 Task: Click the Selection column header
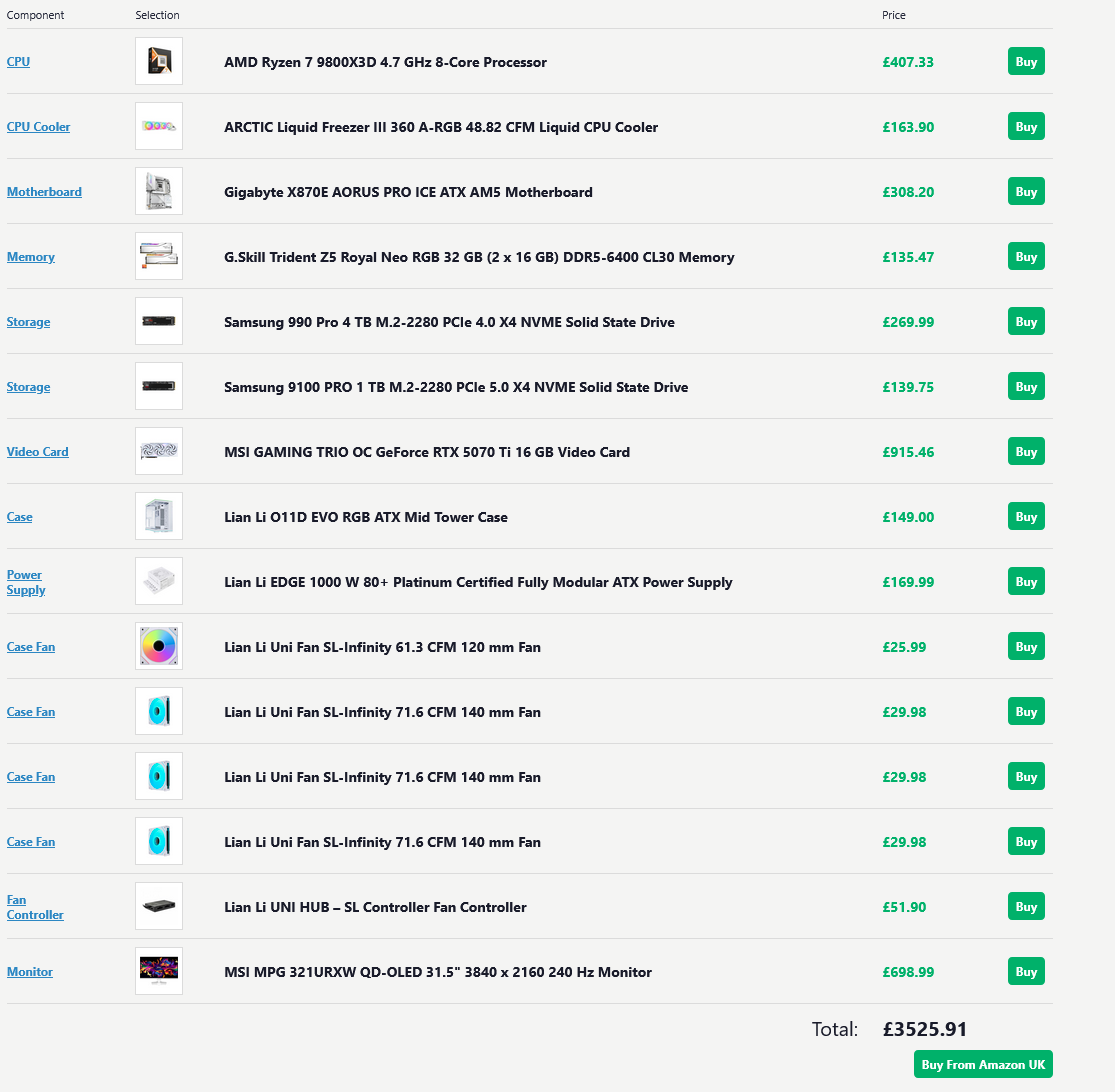pyautogui.click(x=157, y=15)
